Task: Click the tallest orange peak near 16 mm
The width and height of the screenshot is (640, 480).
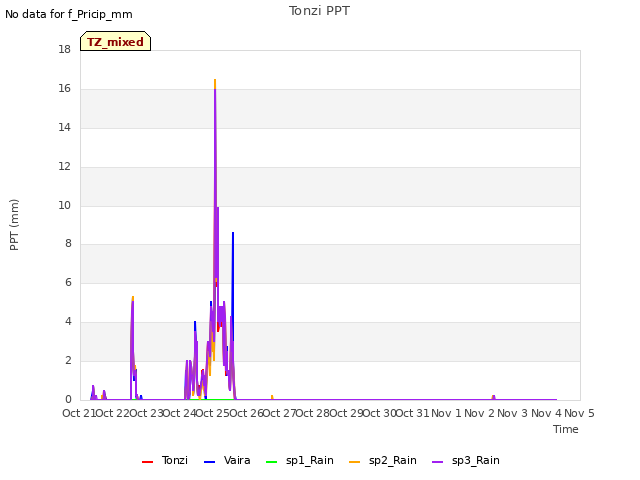Action: tap(215, 82)
